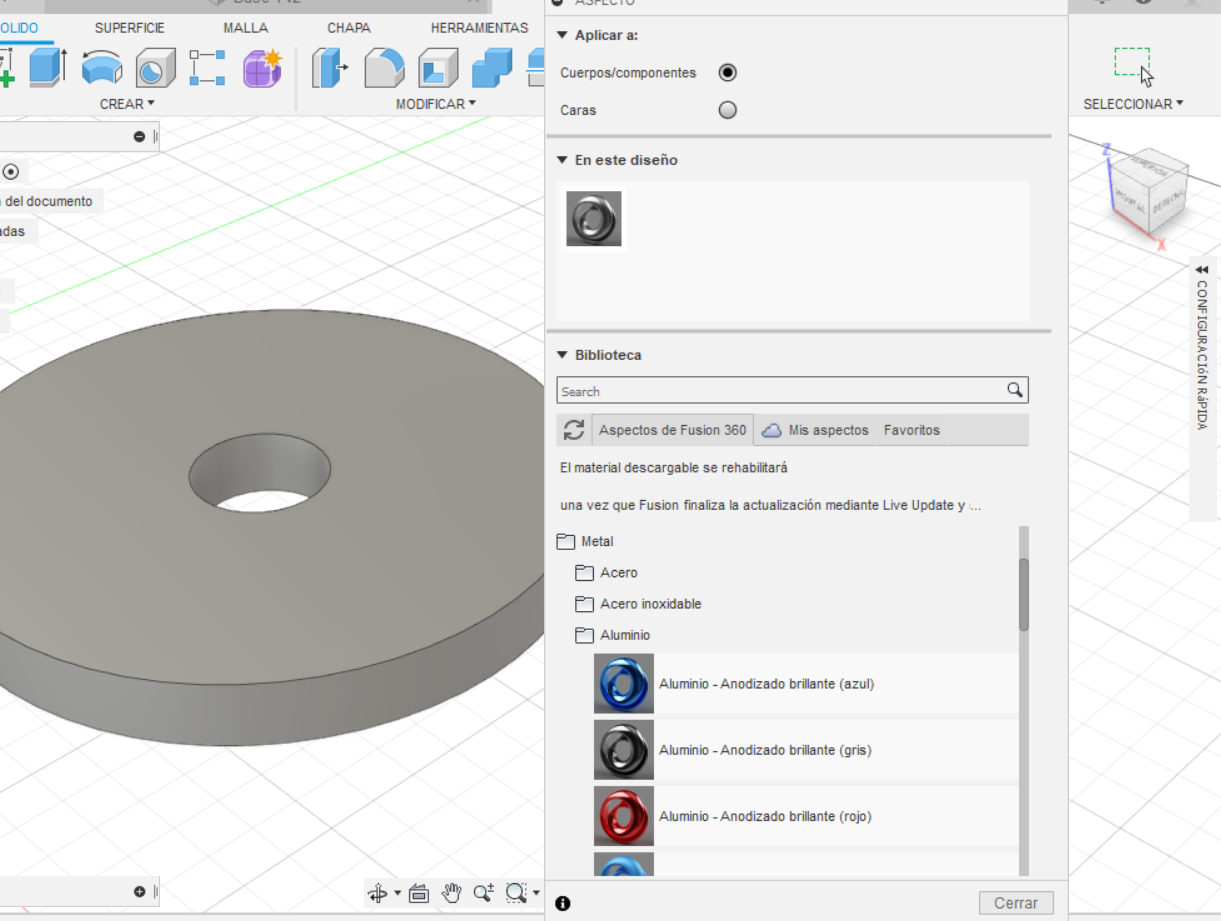The width and height of the screenshot is (1221, 921).
Task: Select the Fillet tool icon
Action: coord(384,68)
